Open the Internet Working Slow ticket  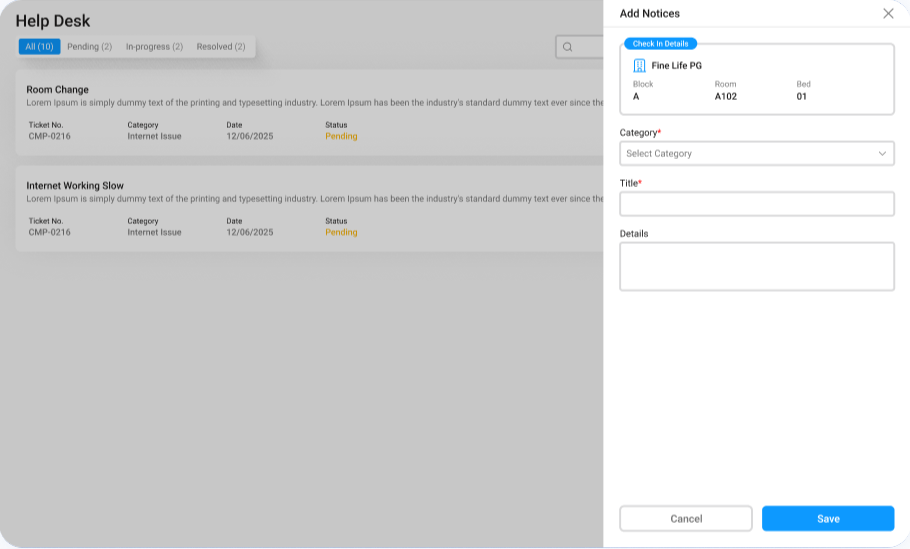point(75,186)
